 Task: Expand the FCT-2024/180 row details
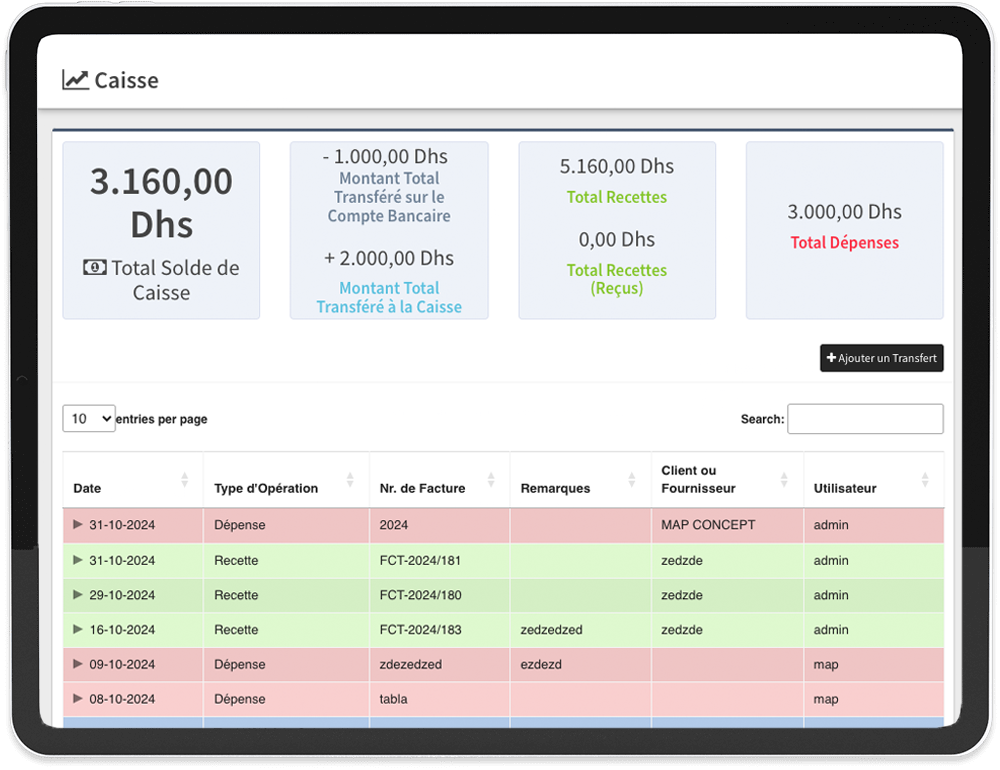(78, 595)
